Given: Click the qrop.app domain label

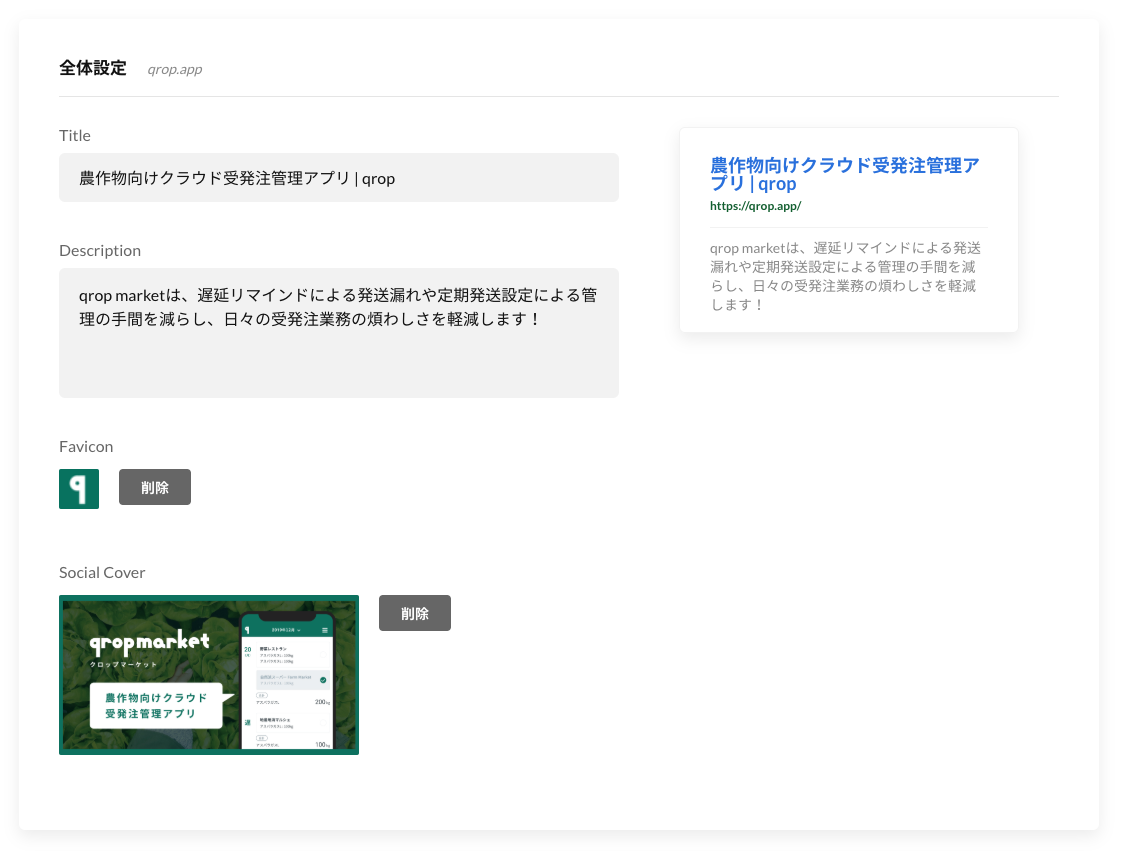Looking at the screenshot, I should point(174,69).
